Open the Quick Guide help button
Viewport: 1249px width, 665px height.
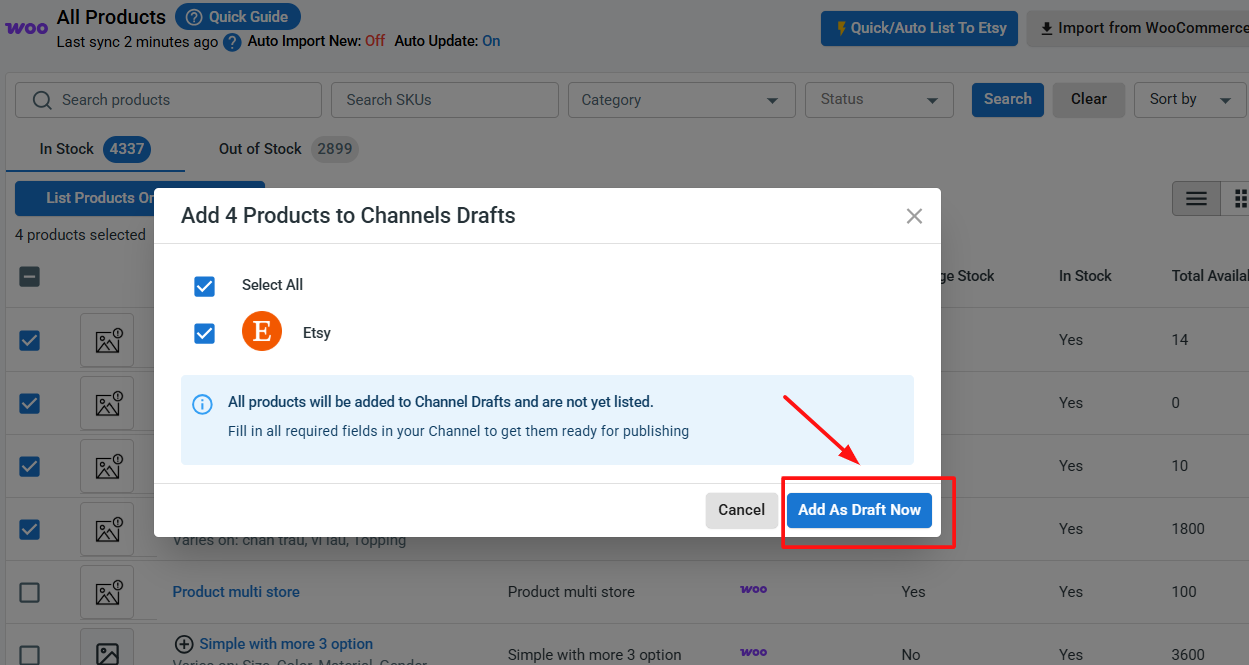pyautogui.click(x=238, y=17)
